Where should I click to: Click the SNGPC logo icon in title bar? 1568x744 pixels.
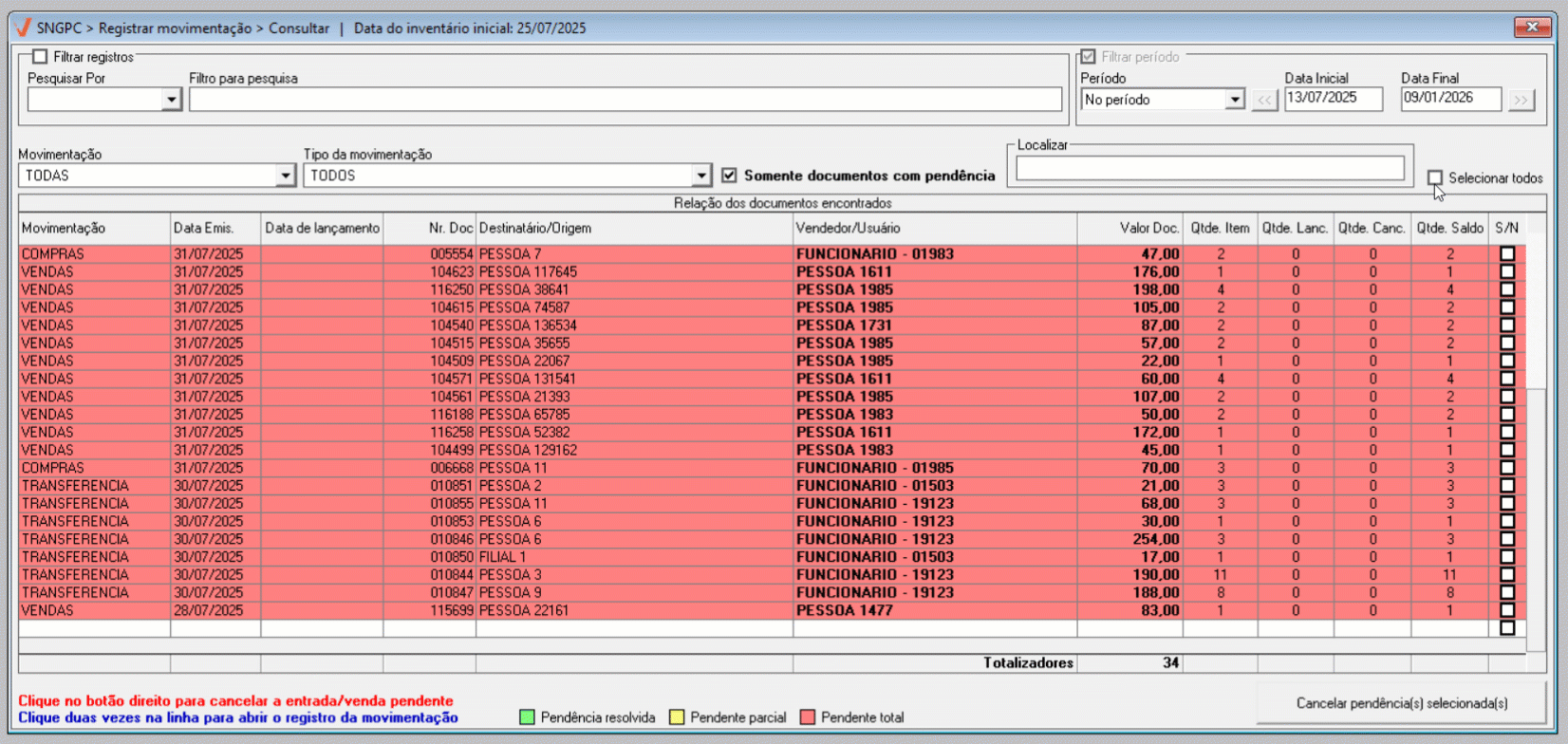[x=24, y=28]
